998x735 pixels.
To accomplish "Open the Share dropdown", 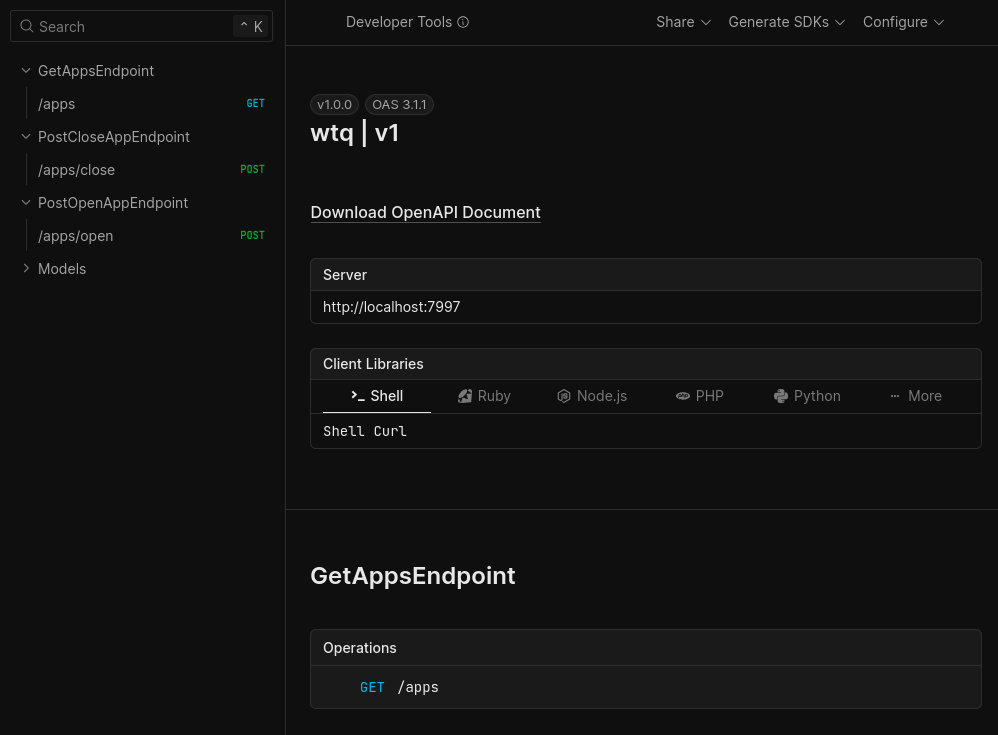I will [x=683, y=21].
